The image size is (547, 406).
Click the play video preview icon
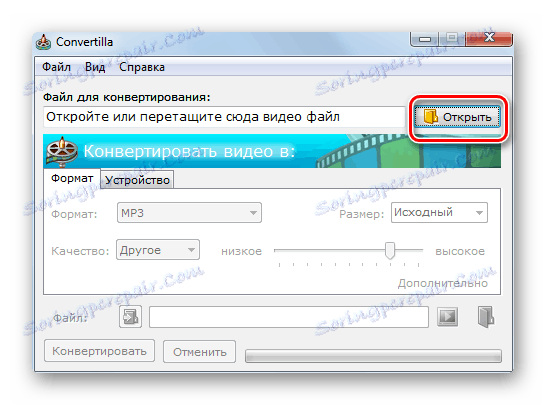click(x=448, y=316)
